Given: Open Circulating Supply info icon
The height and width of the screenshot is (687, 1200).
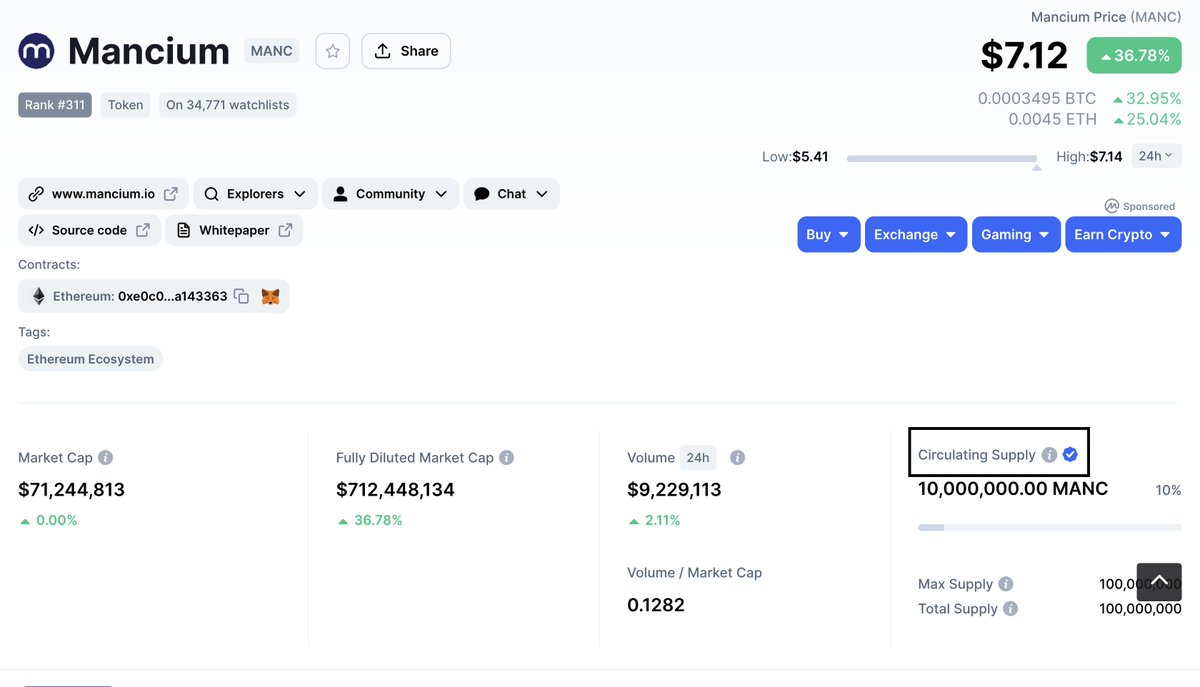Looking at the screenshot, I should [x=1049, y=454].
